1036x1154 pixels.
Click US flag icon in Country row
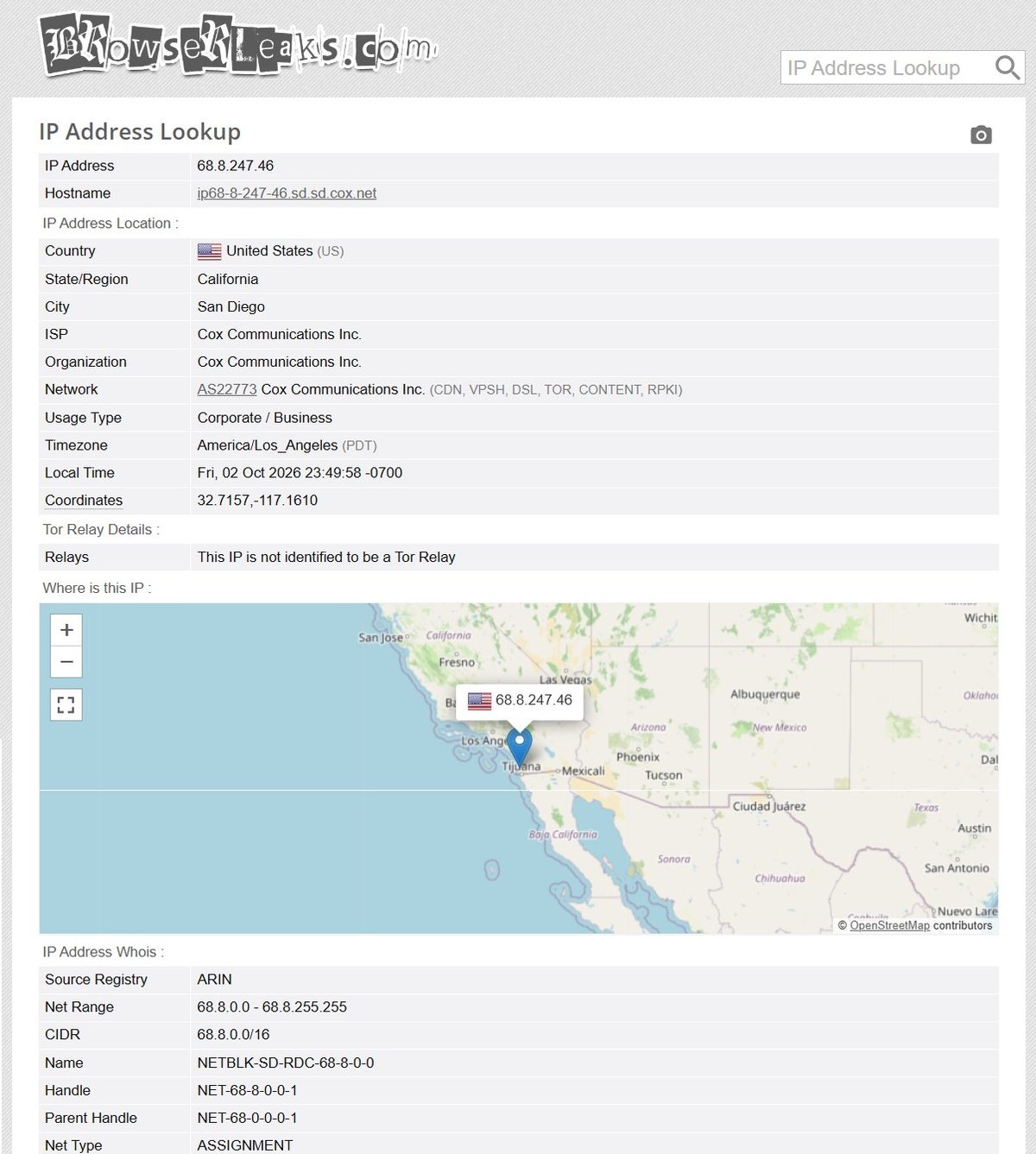(x=209, y=251)
